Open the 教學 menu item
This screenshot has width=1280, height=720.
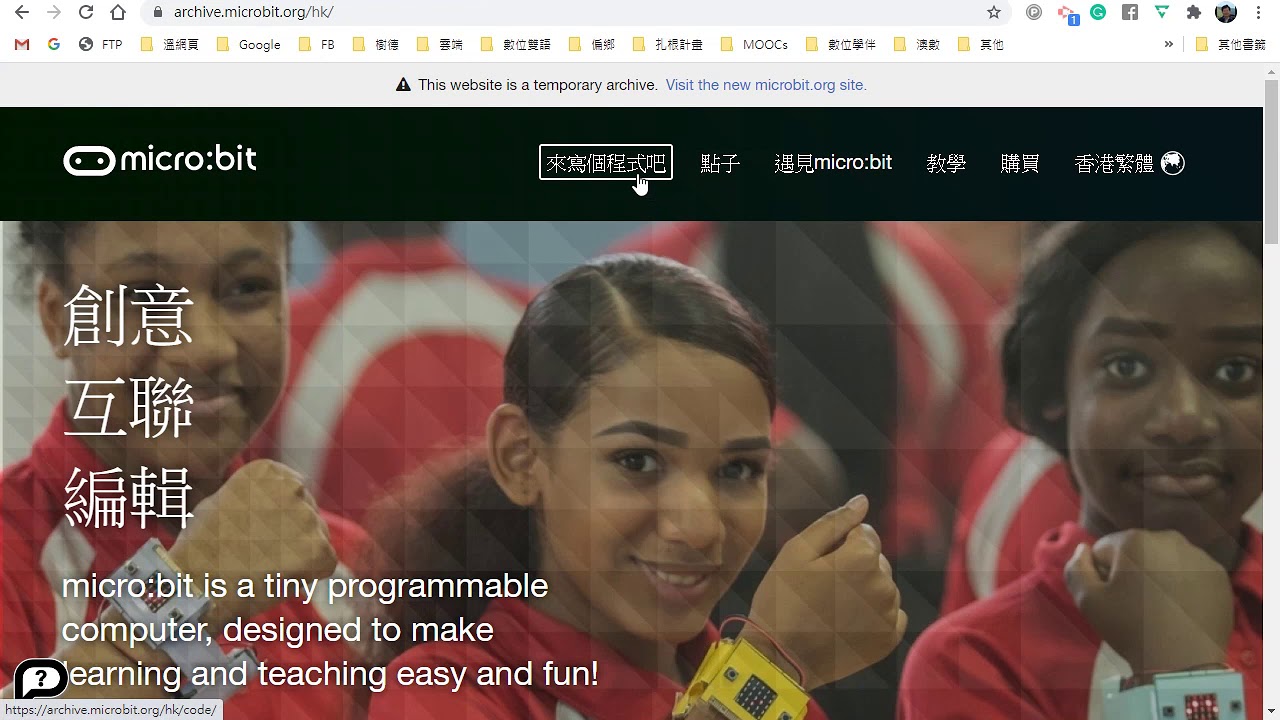(x=946, y=163)
